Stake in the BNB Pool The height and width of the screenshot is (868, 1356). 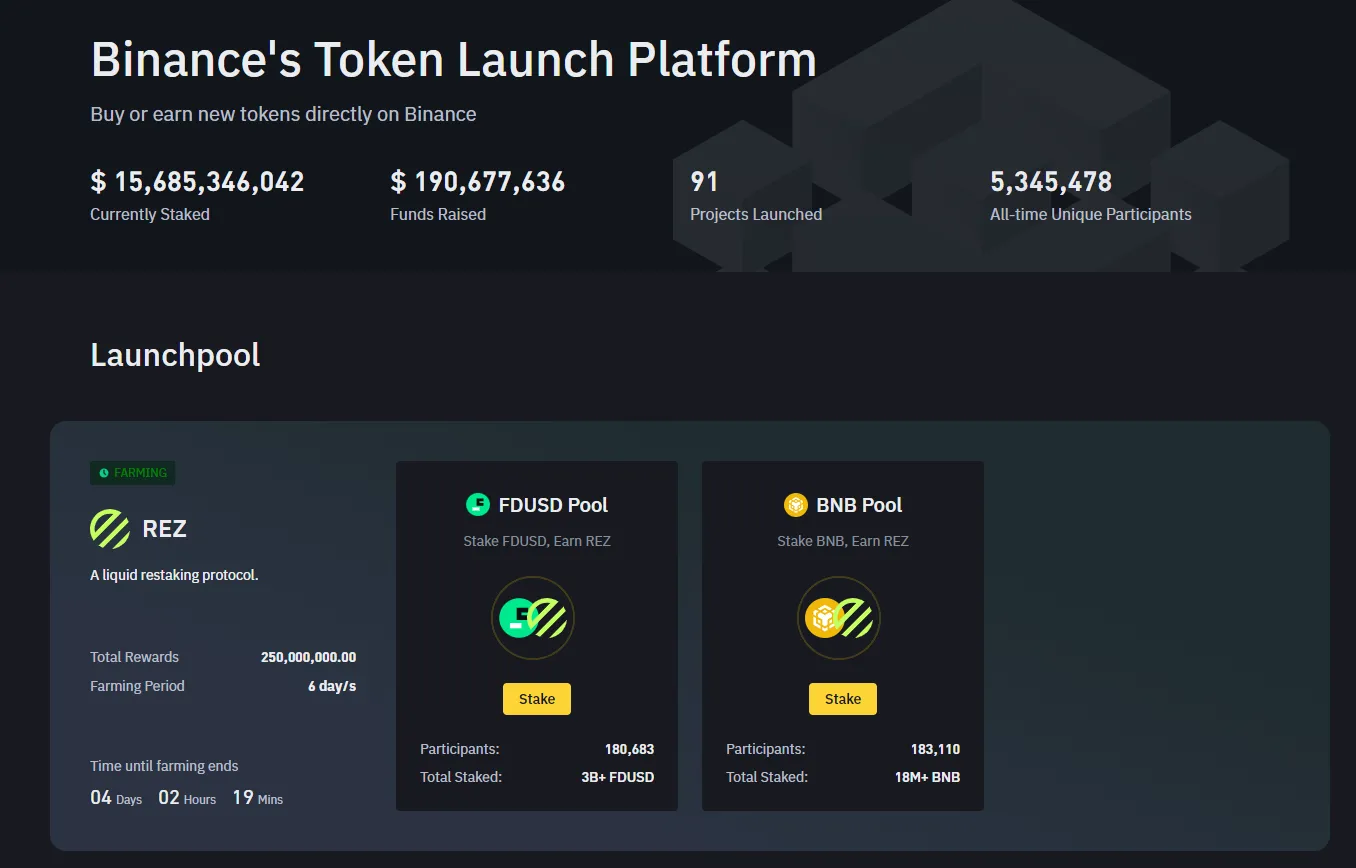[x=843, y=699]
